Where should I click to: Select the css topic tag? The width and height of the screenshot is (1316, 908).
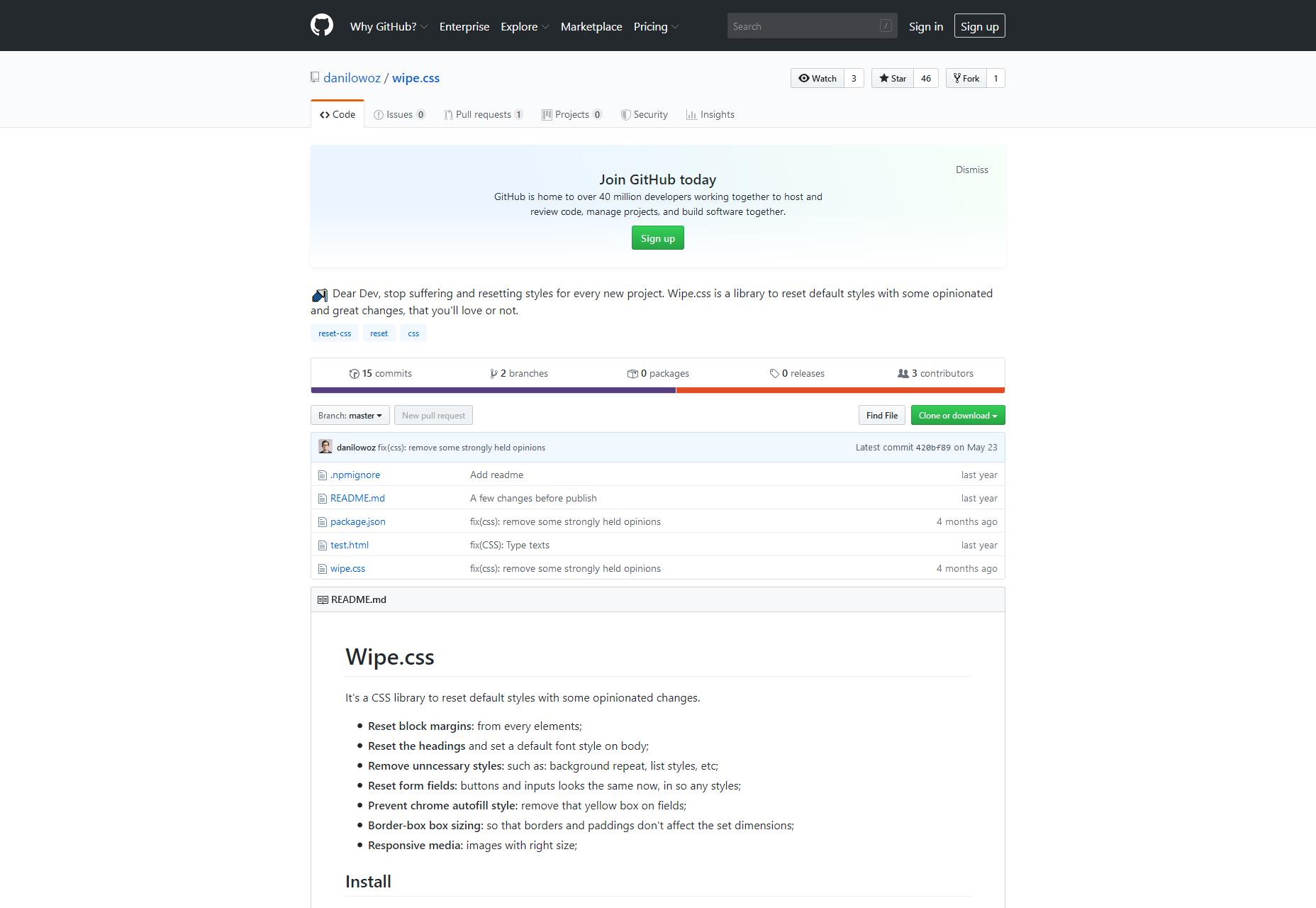[x=413, y=333]
